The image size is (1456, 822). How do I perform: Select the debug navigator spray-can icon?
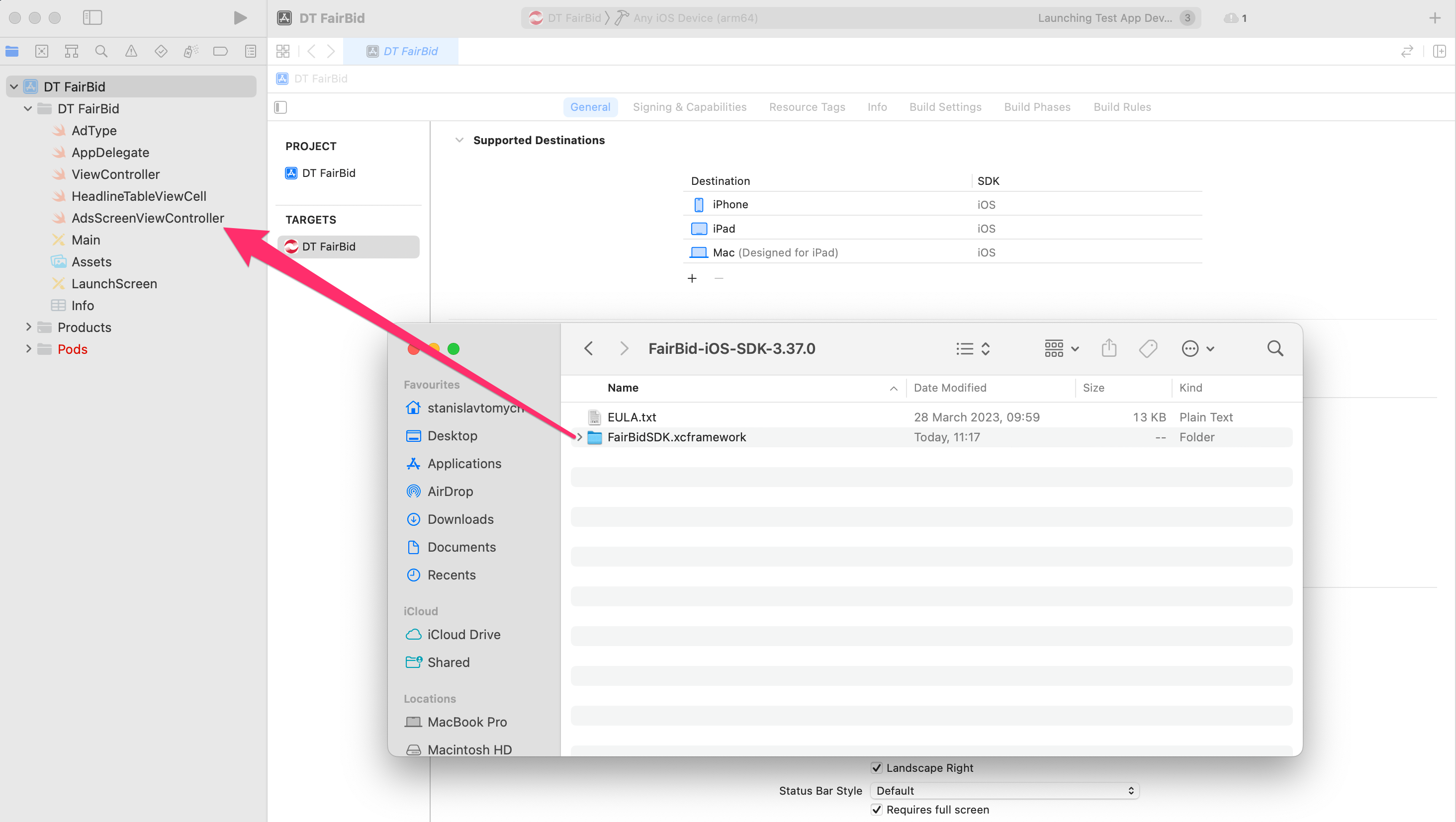coord(190,51)
